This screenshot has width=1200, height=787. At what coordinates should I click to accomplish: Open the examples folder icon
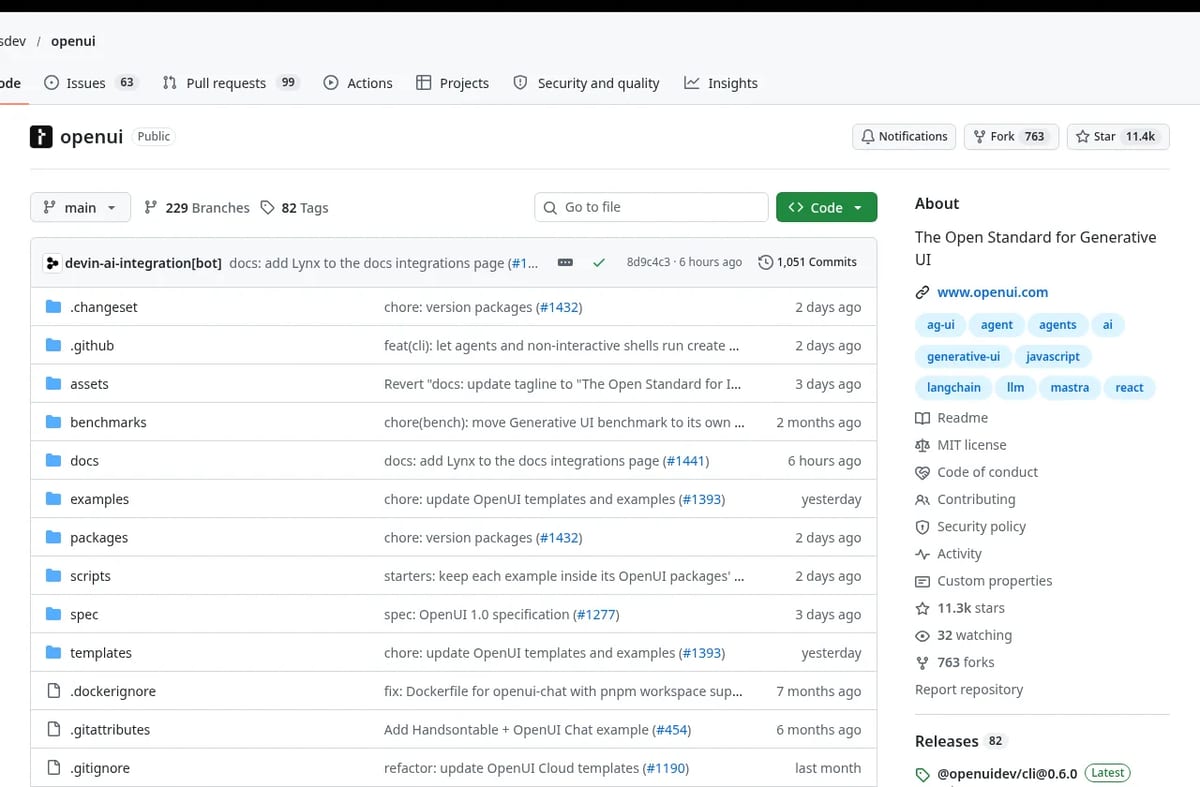54,499
